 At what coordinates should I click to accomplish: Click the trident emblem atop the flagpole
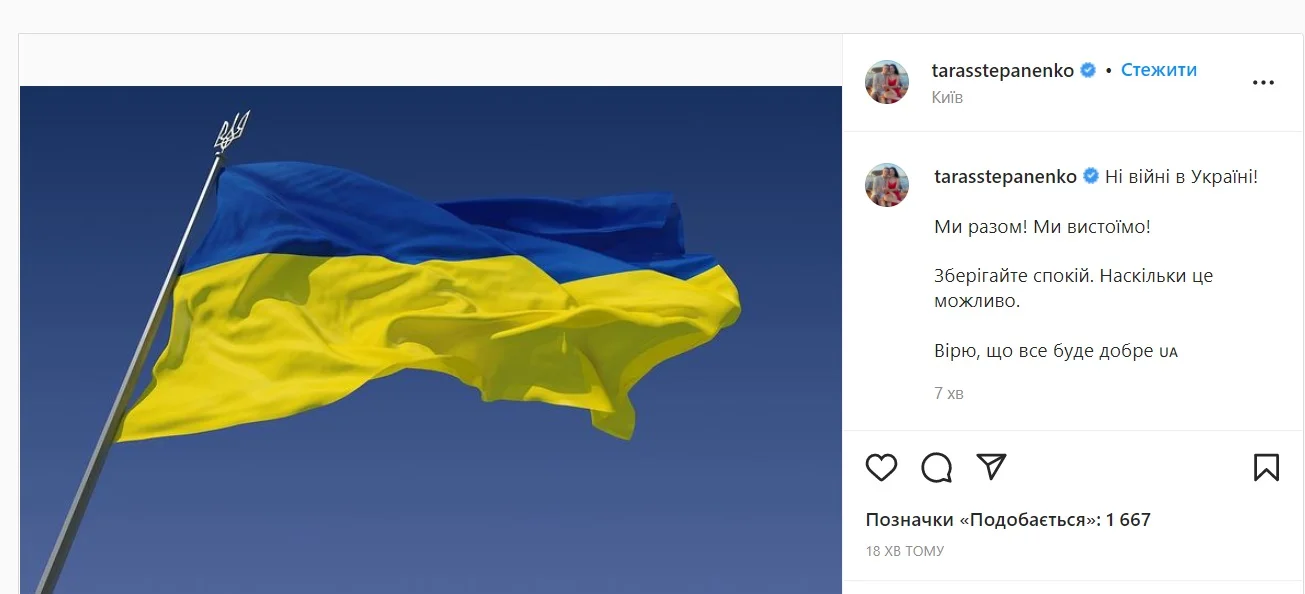(231, 131)
